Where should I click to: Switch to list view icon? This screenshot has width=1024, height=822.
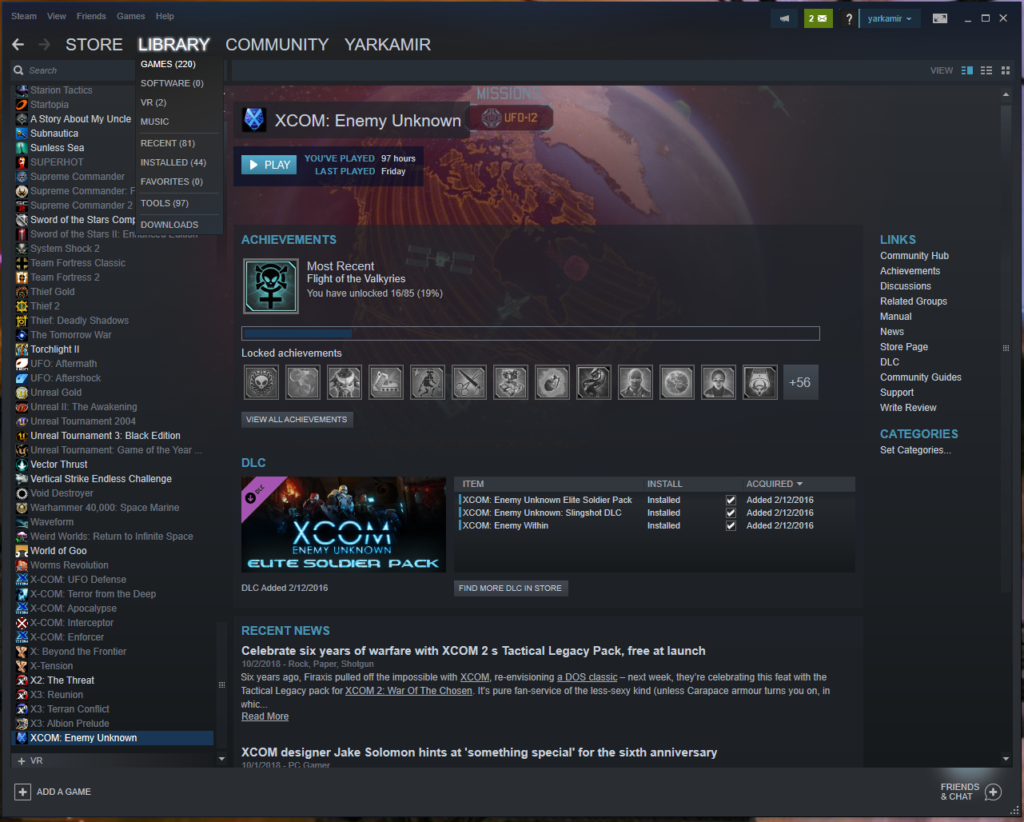tap(986, 70)
